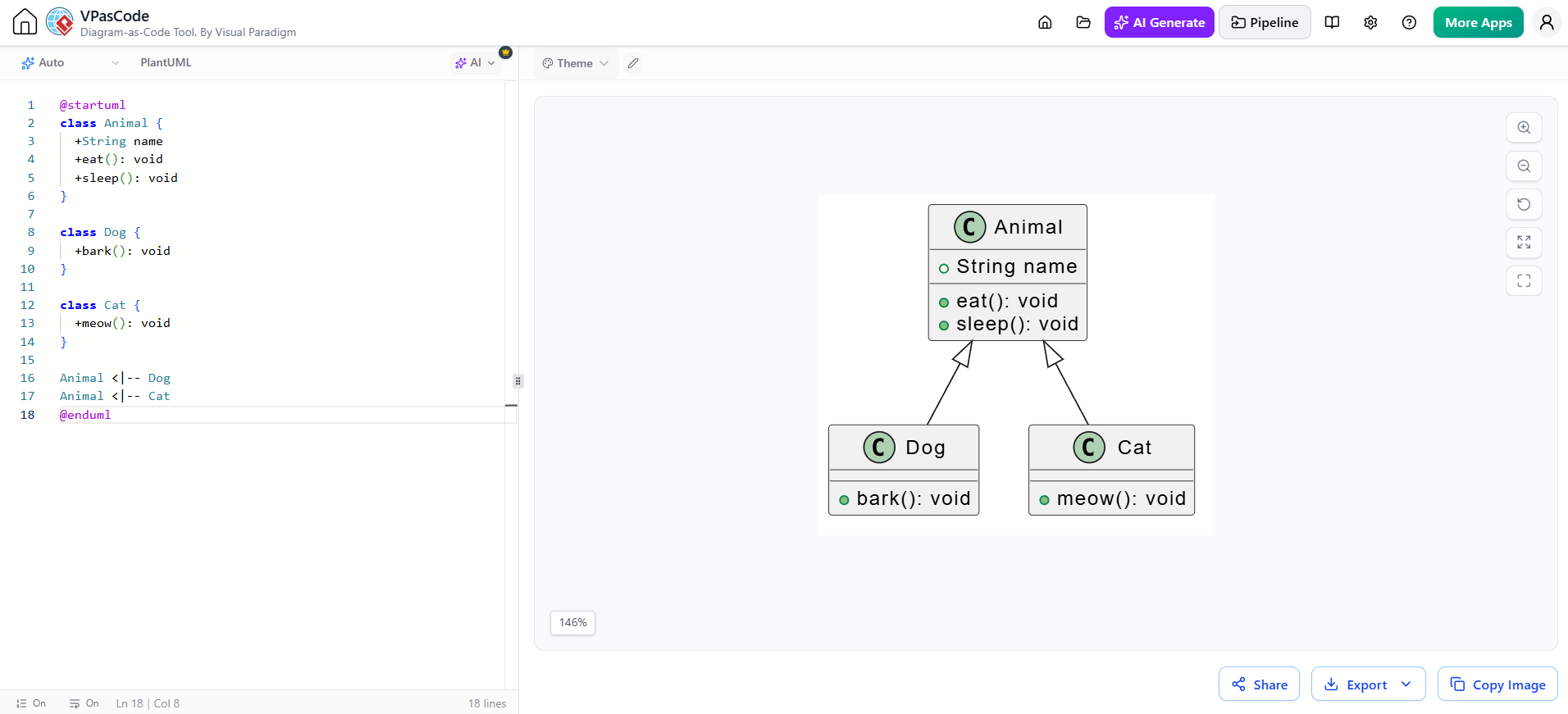Click the zoom in magnifier icon
Viewport: 1568px width, 714px height.
[x=1524, y=128]
